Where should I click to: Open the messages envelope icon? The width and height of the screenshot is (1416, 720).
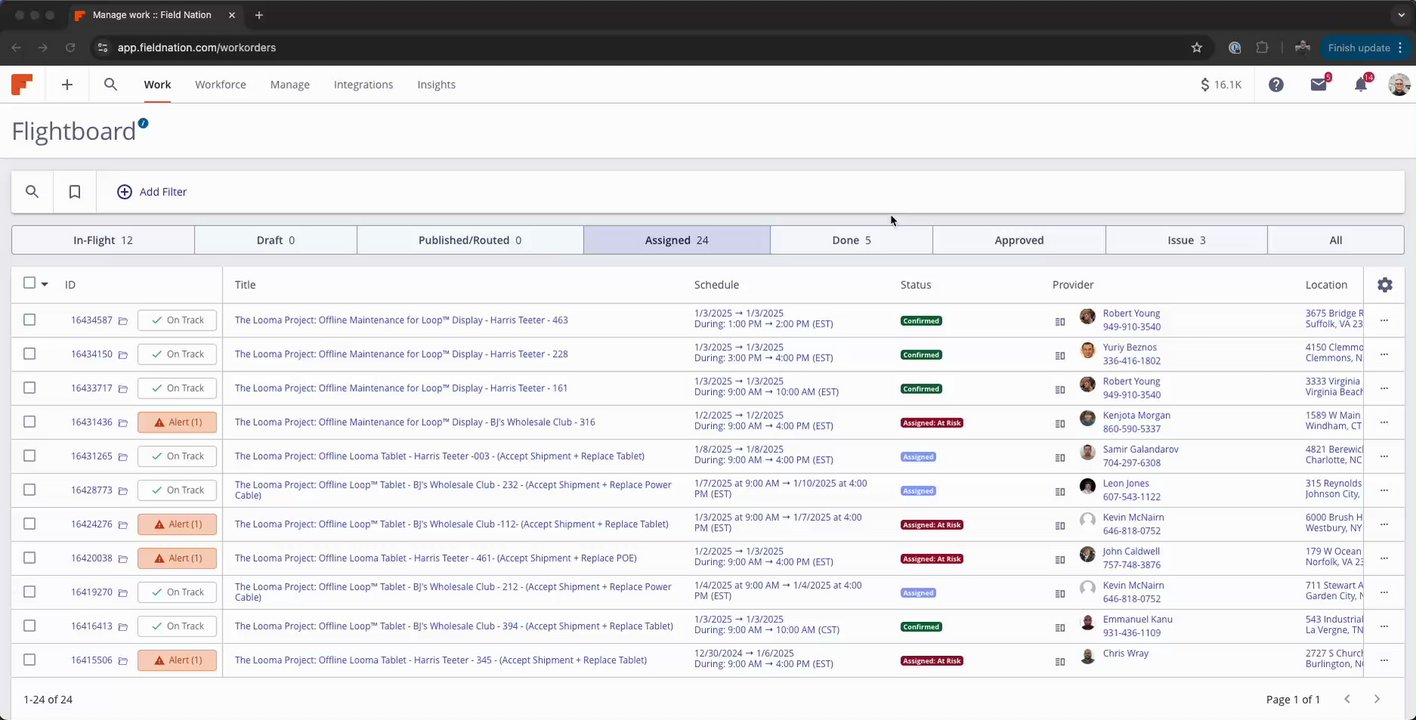(1319, 85)
